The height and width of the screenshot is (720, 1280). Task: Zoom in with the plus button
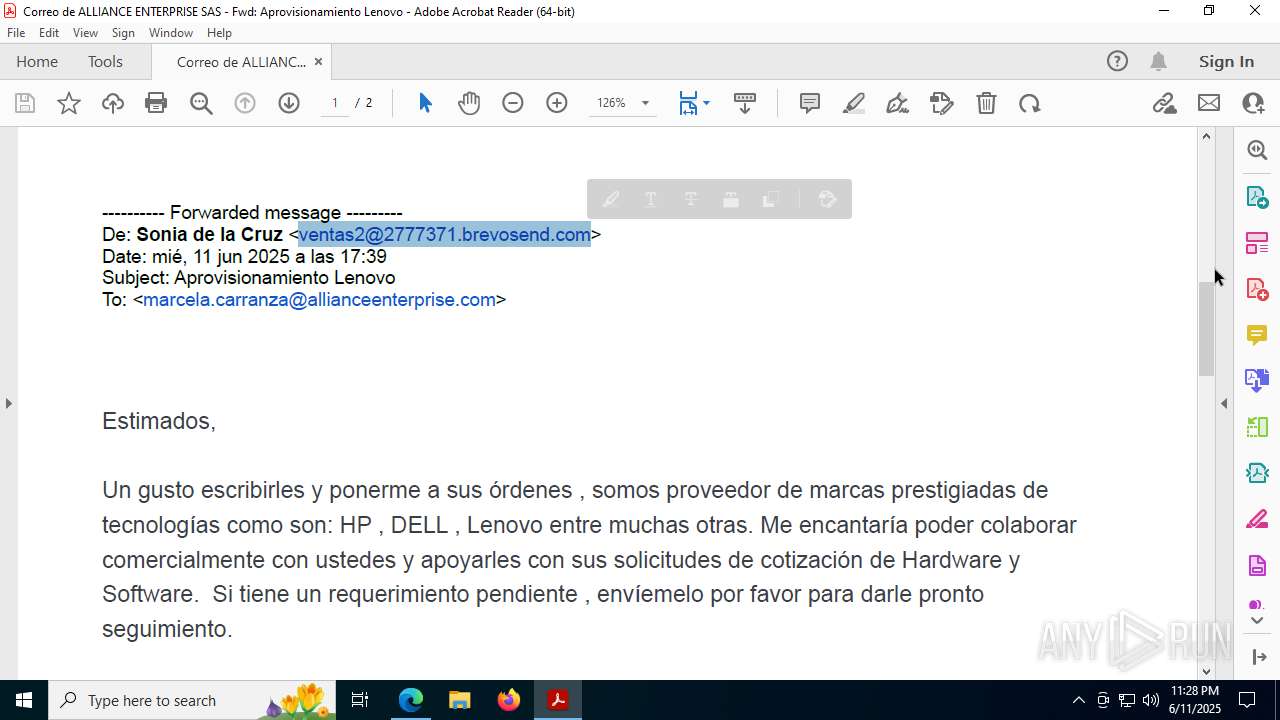pos(557,103)
